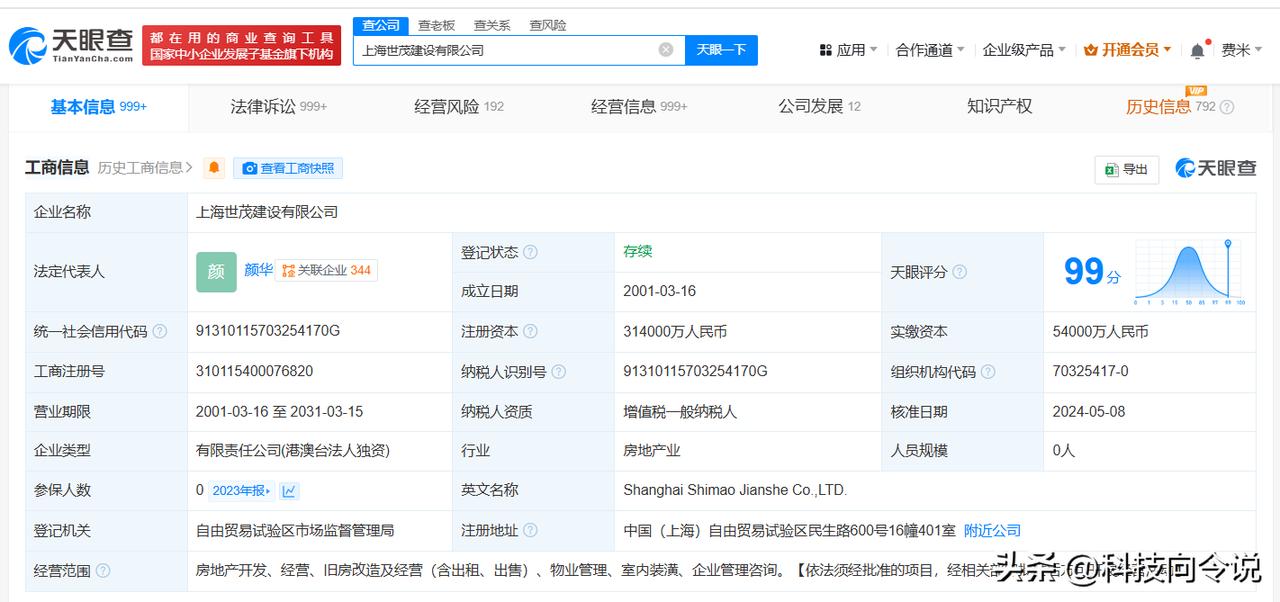Click the help icon next to 组织机构代码
The height and width of the screenshot is (602, 1280).
988,371
